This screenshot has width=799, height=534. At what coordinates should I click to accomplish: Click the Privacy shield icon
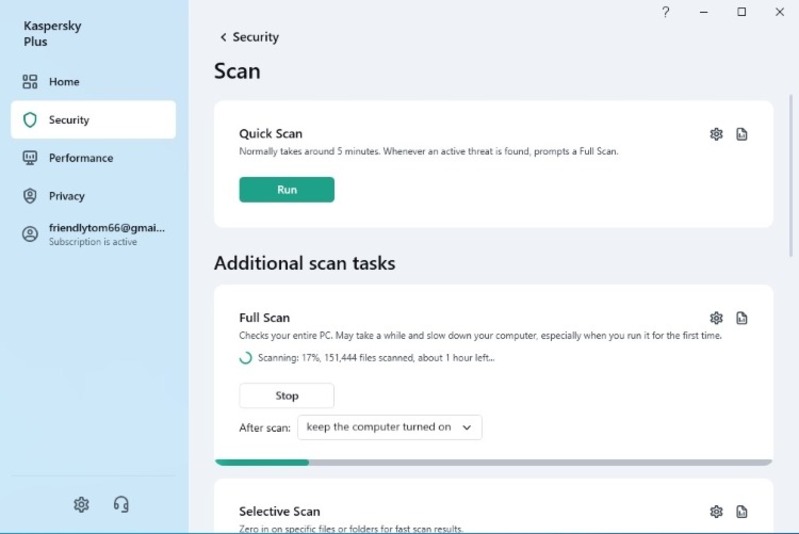pos(30,196)
